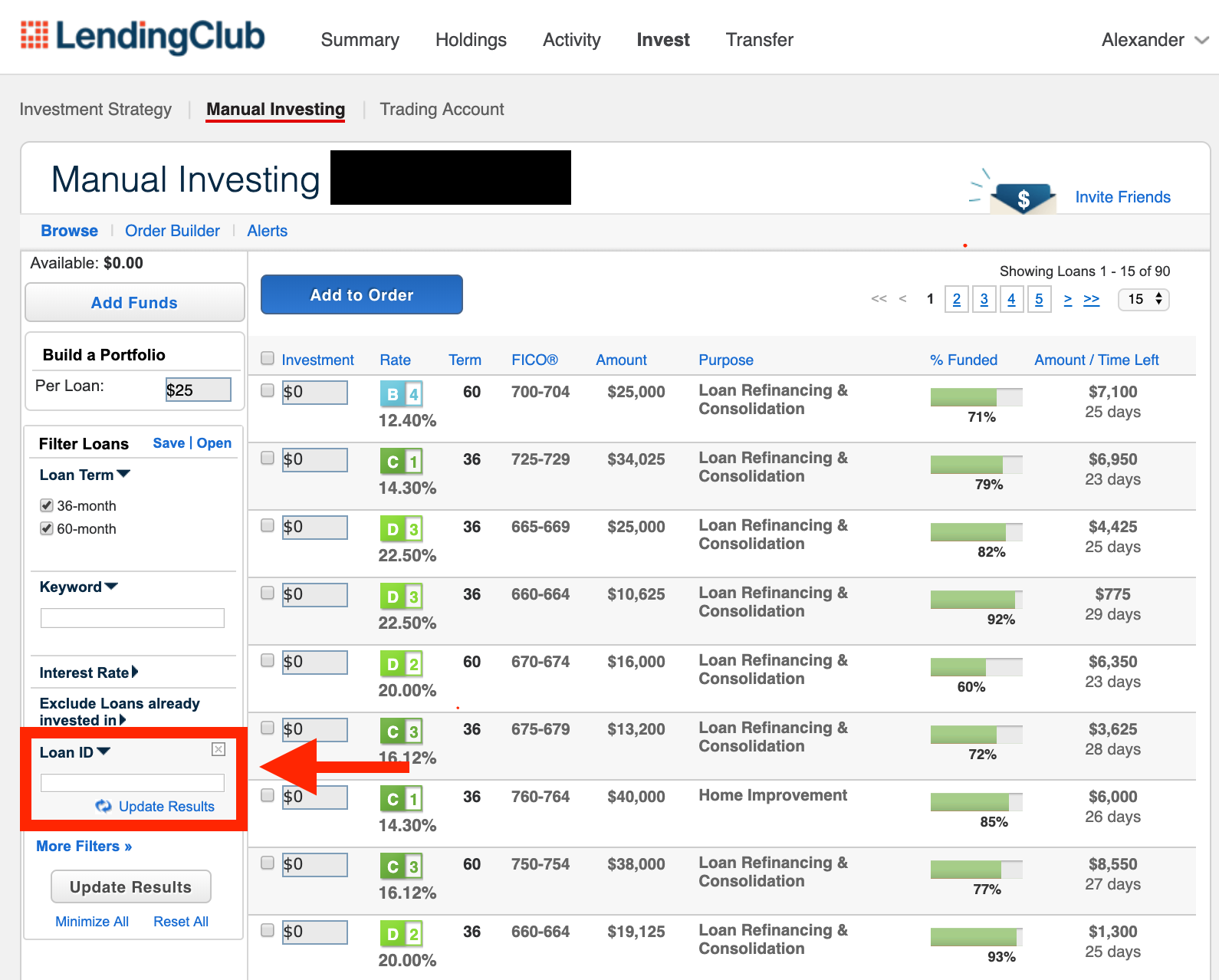Check the box for the $16,000 loan
The image size is (1219, 980).
click(x=268, y=660)
